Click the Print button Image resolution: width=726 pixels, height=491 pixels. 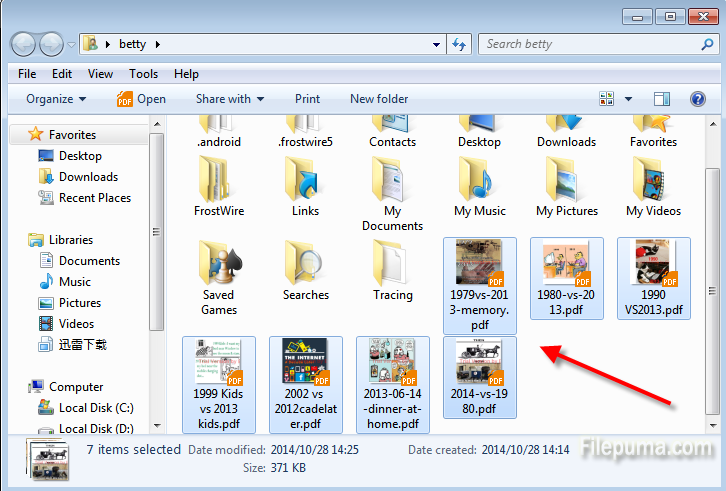pyautogui.click(x=307, y=99)
